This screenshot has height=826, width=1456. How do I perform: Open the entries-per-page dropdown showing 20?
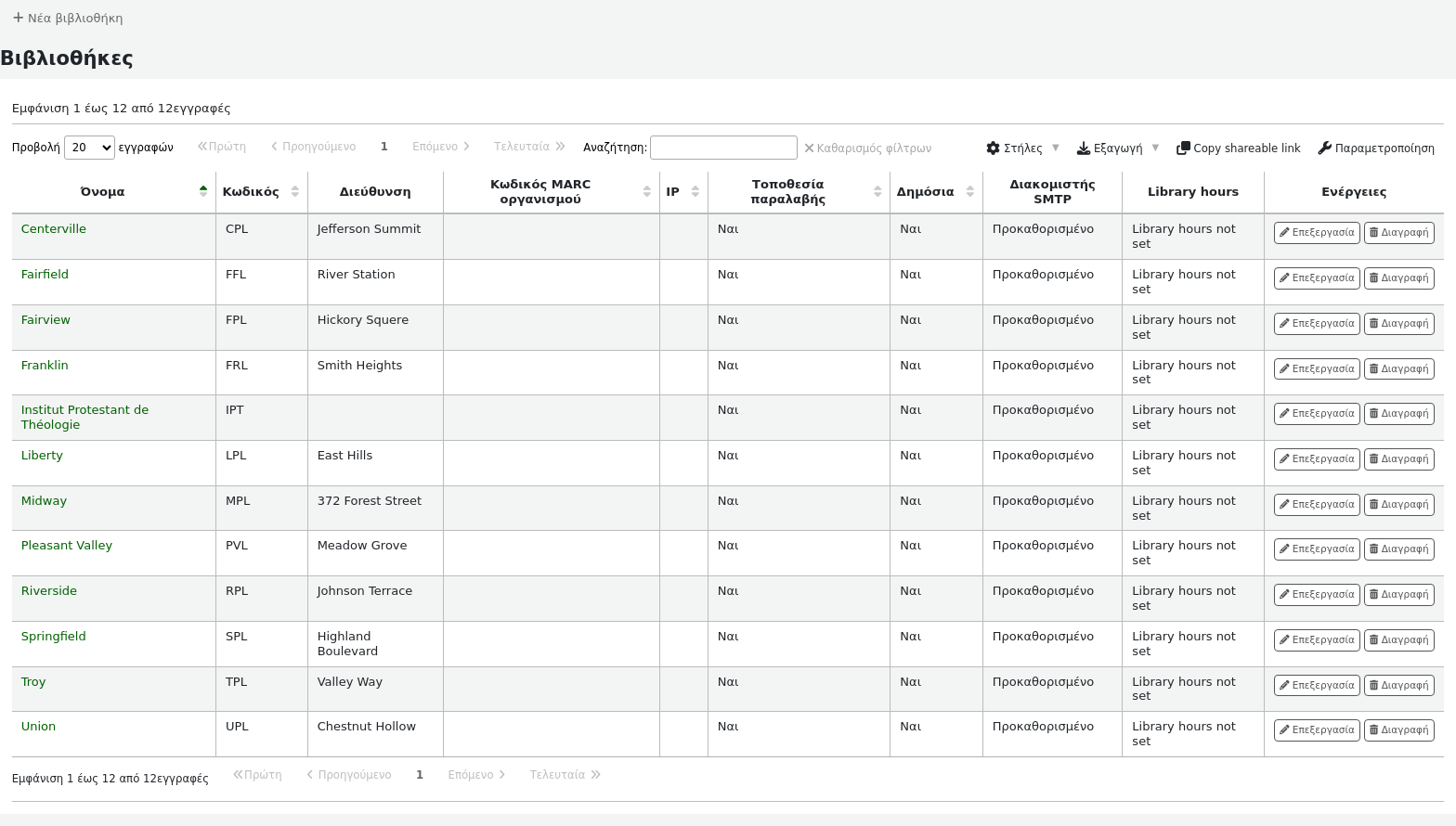pyautogui.click(x=89, y=148)
